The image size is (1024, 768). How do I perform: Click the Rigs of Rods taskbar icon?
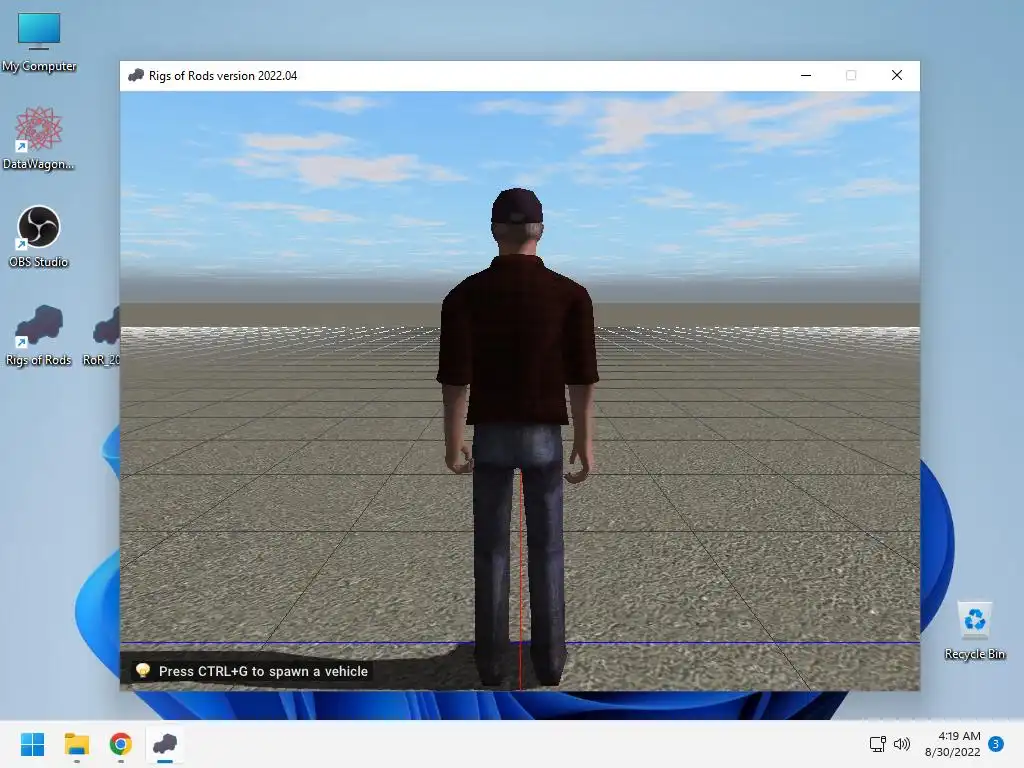click(x=165, y=744)
